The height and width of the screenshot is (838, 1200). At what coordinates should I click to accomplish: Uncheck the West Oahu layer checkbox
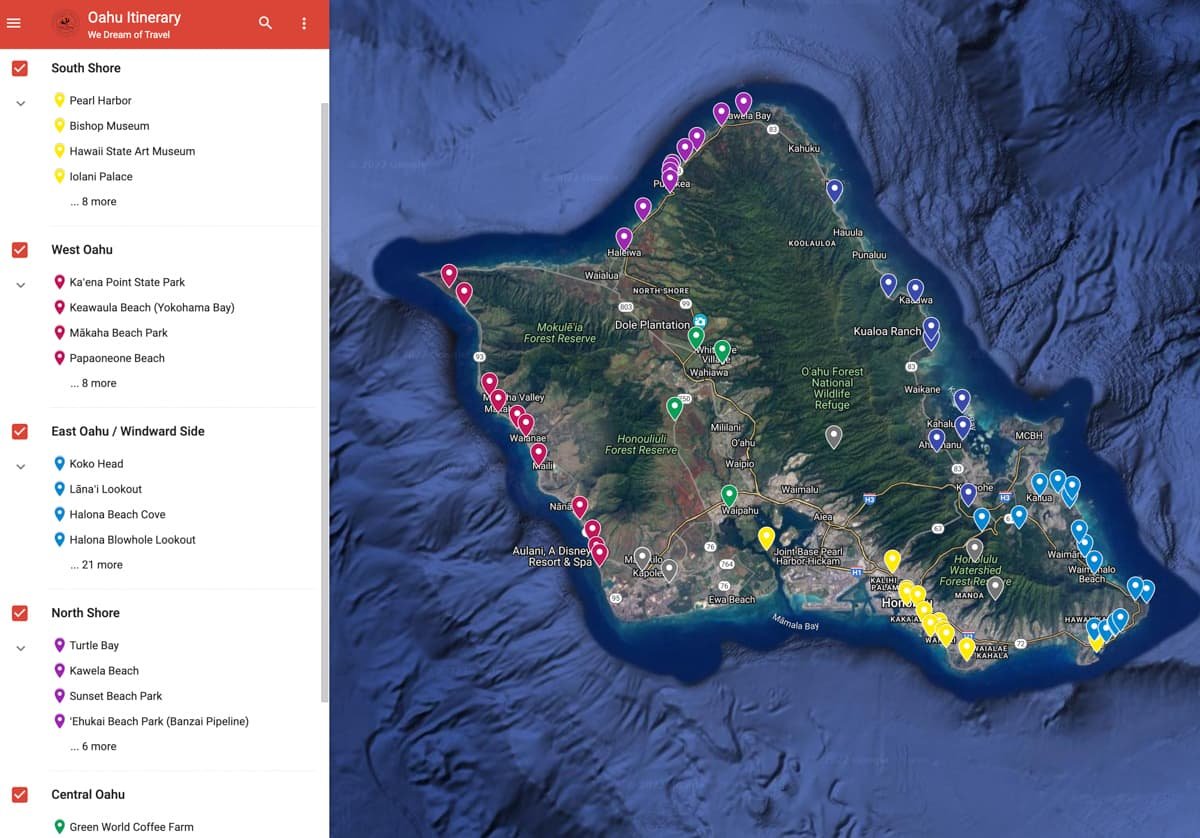[x=20, y=250]
